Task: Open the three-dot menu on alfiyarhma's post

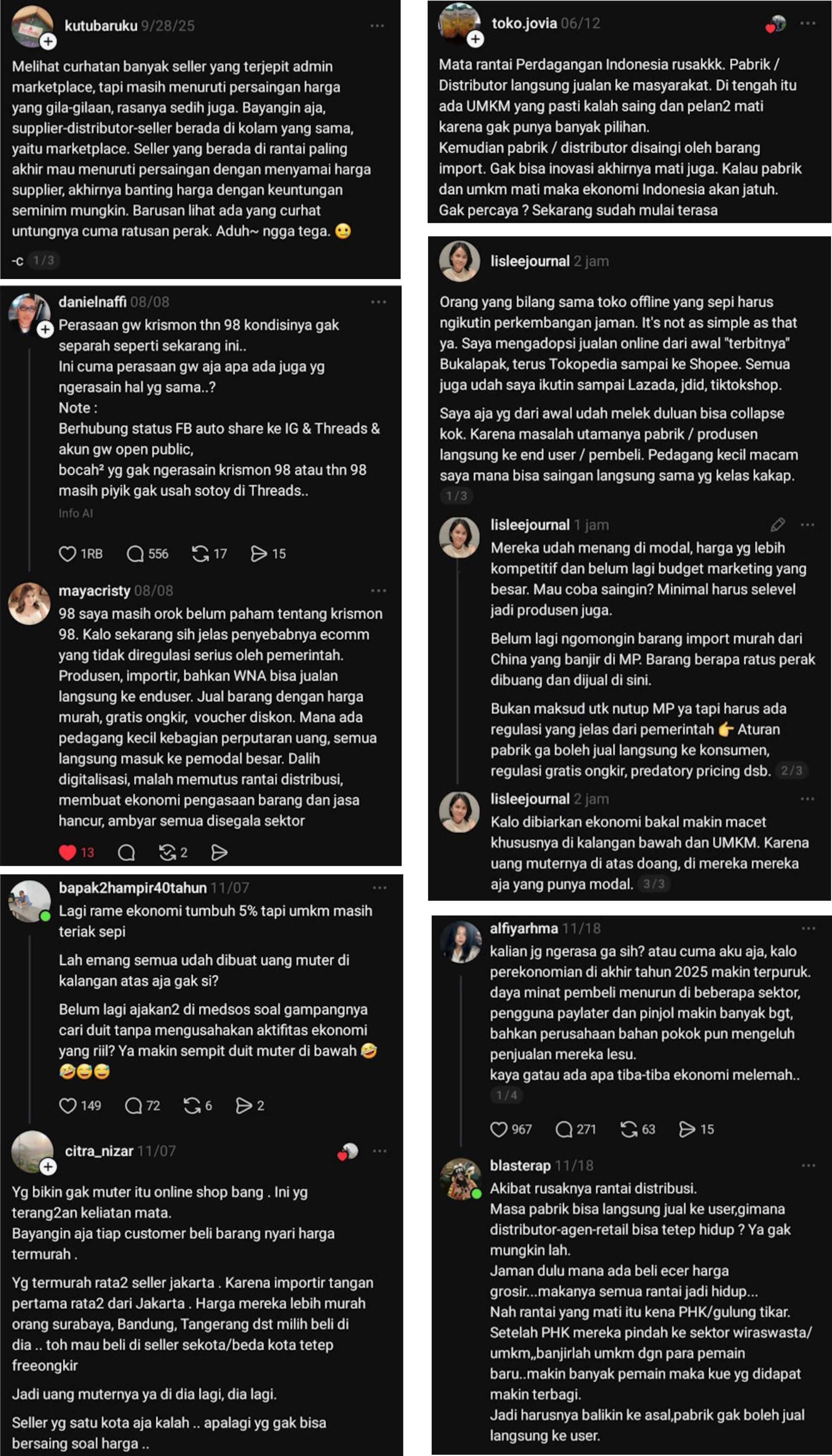Action: click(x=808, y=928)
